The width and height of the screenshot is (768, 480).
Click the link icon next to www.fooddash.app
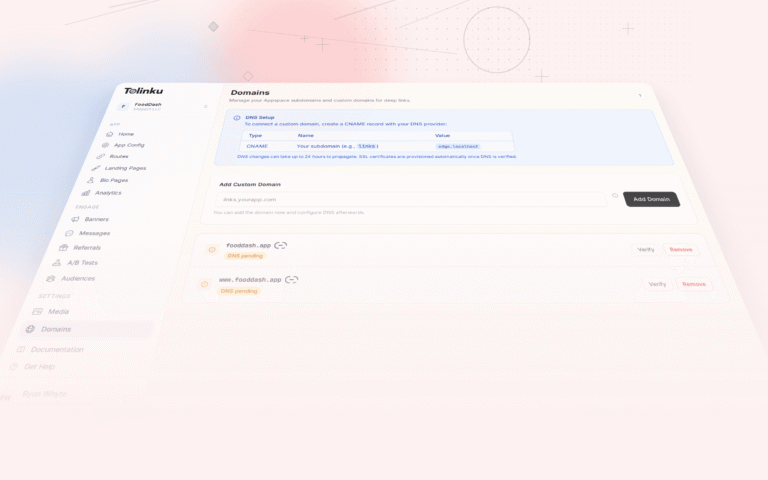pos(291,280)
